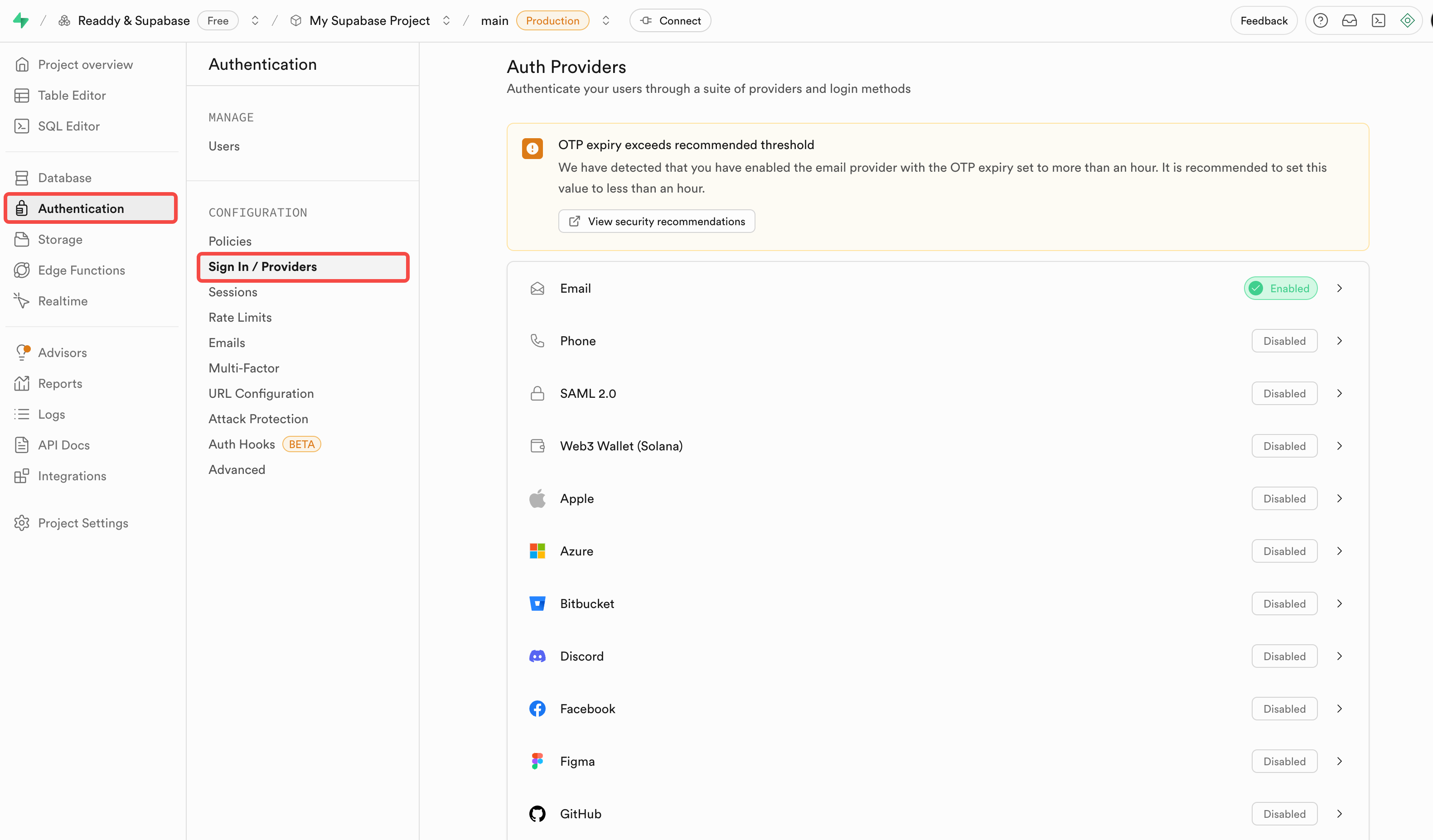
Task: Open Rate Limits configuration page
Action: point(240,317)
